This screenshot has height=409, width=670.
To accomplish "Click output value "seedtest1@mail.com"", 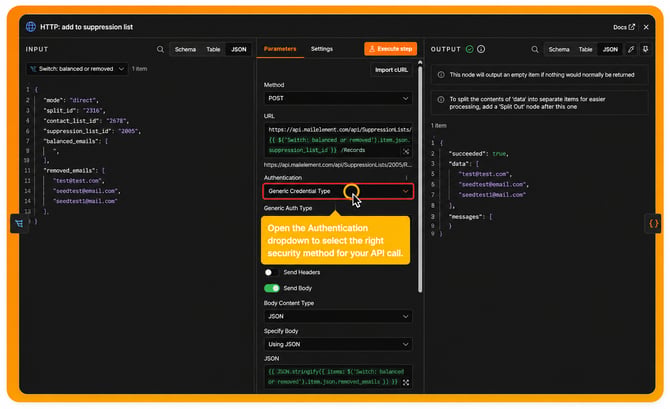I will (492, 195).
